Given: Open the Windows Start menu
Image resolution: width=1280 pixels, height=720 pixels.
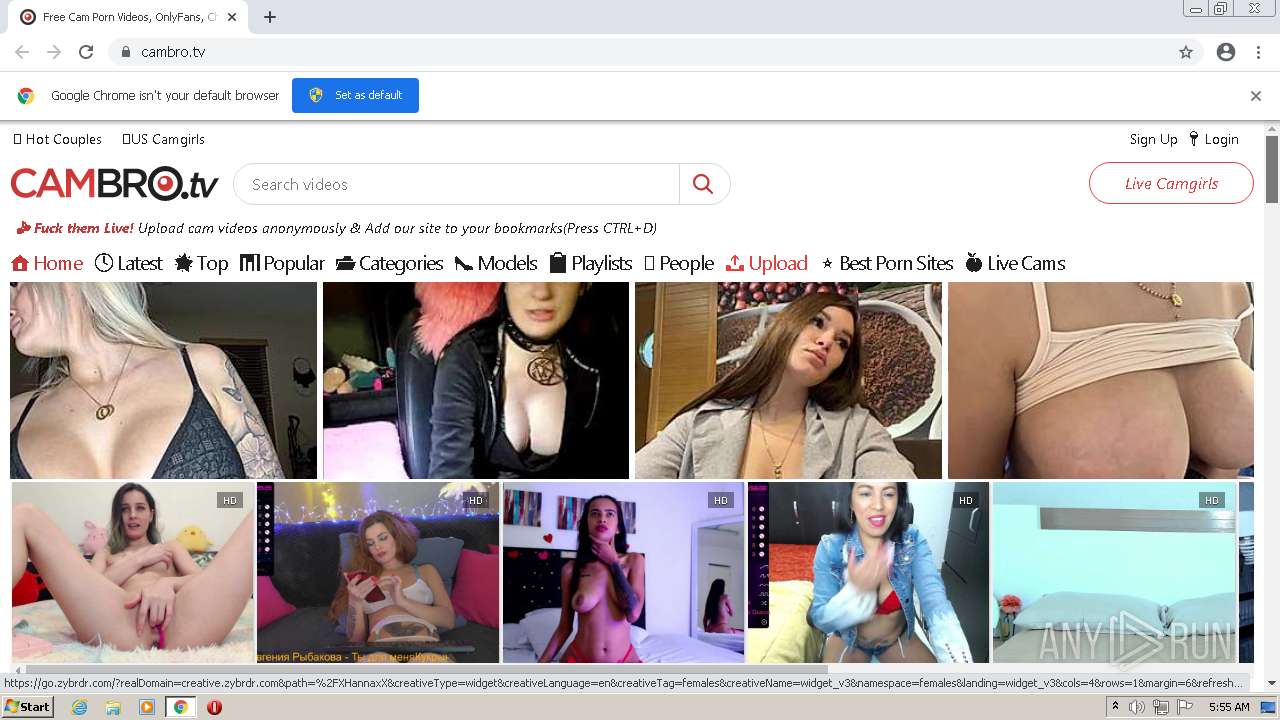Looking at the screenshot, I should (x=27, y=707).
